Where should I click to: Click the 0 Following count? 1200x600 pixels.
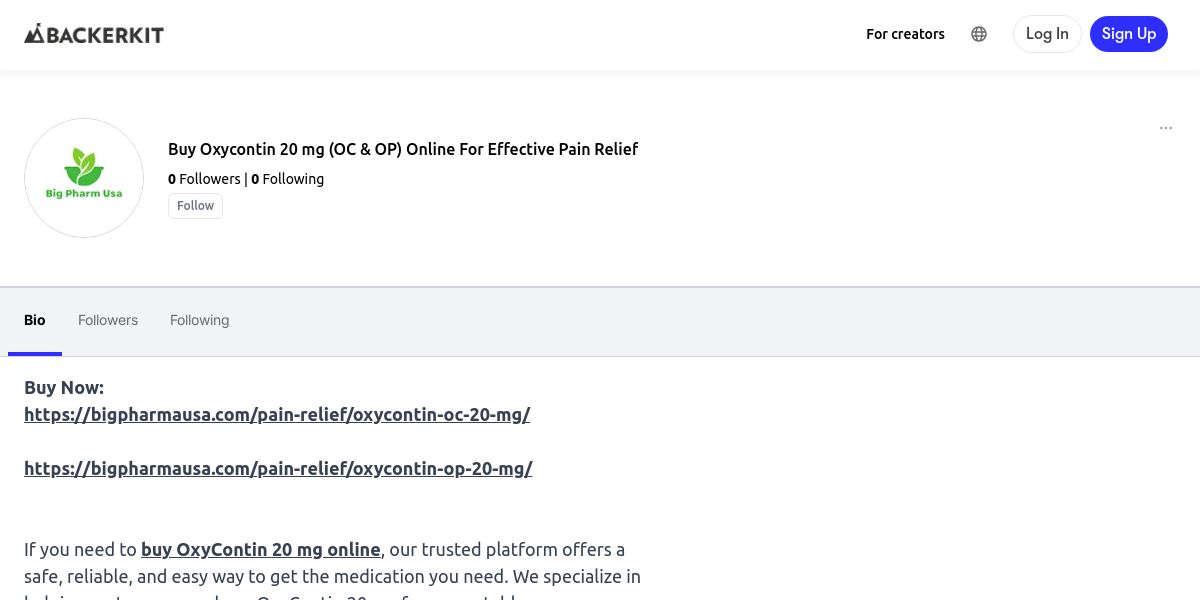pyautogui.click(x=287, y=179)
